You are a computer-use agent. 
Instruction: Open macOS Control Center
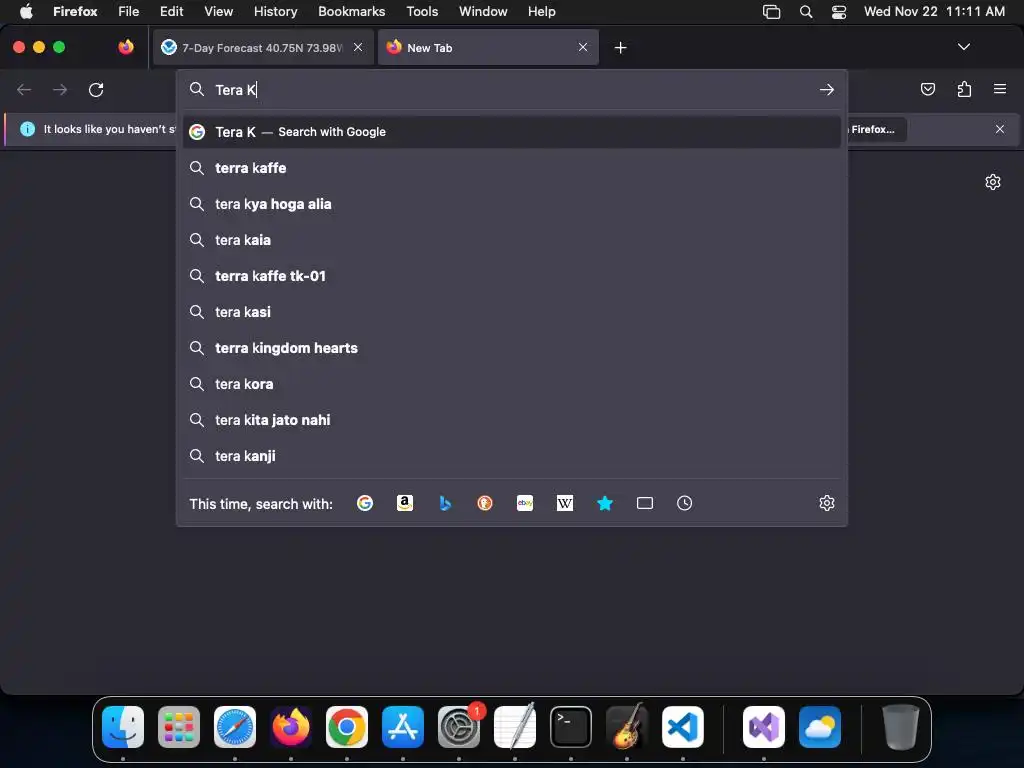[839, 12]
